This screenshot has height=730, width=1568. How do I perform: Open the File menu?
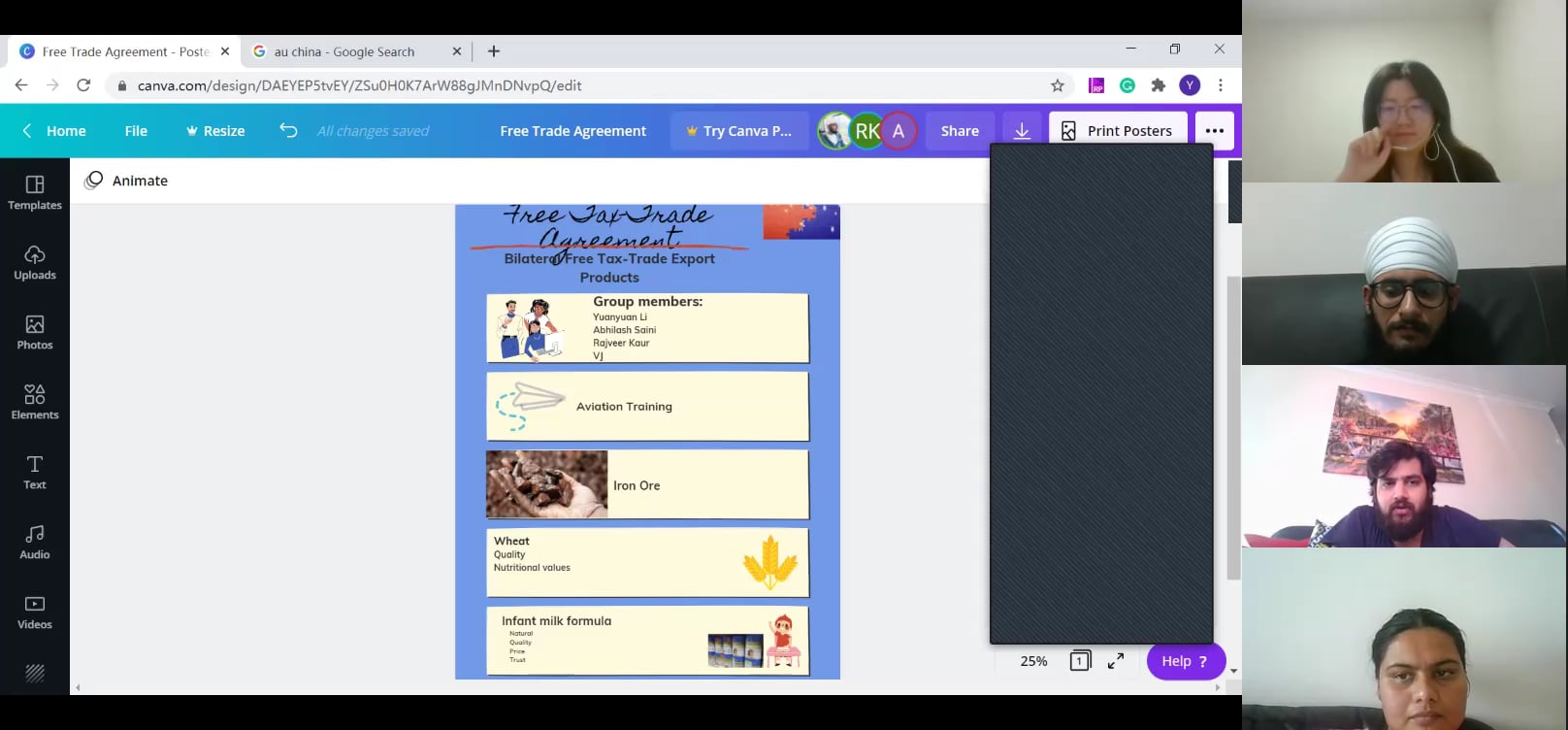coord(136,131)
